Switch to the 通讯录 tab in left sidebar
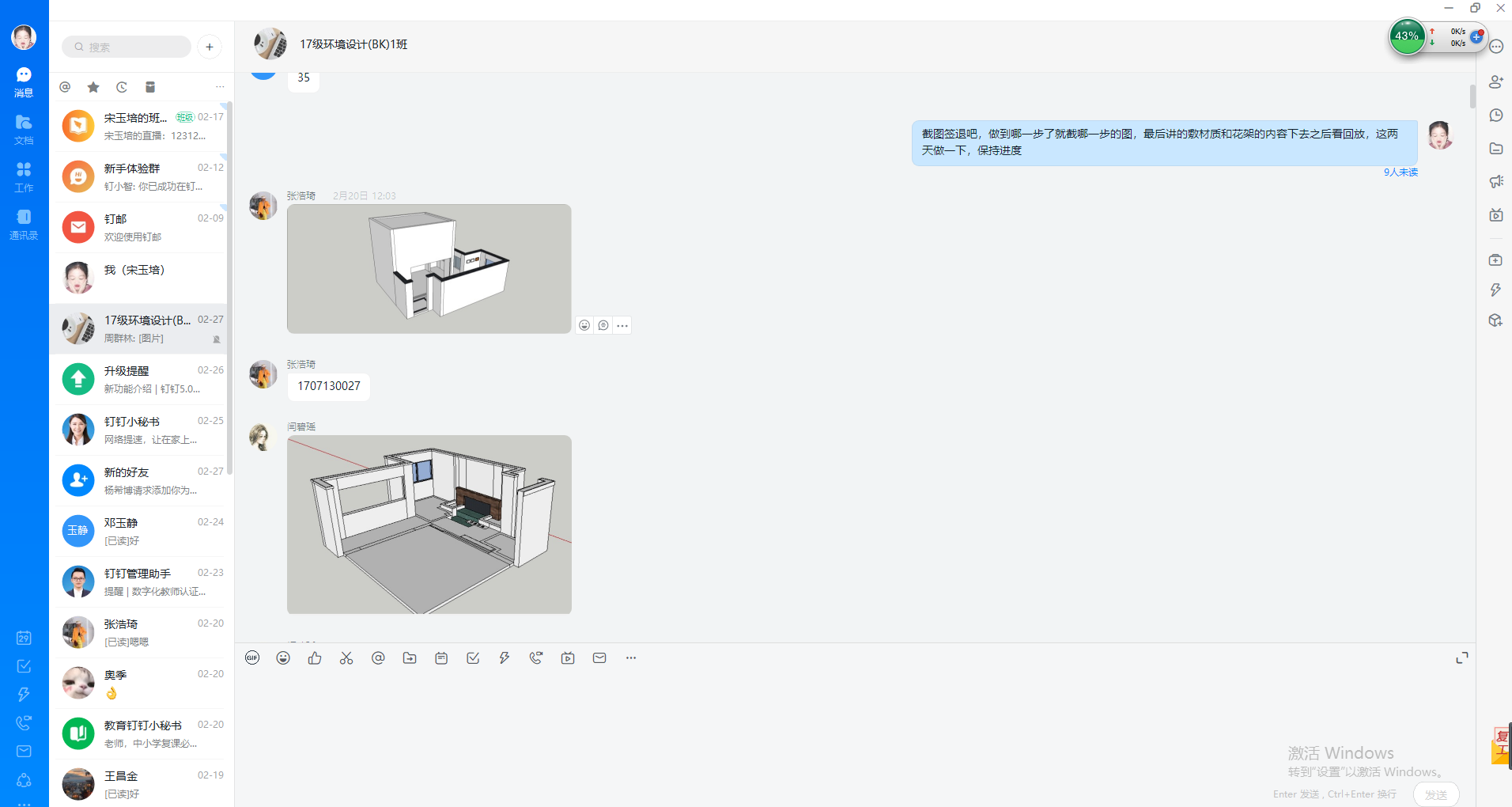This screenshot has height=807, width=1512. click(24, 224)
